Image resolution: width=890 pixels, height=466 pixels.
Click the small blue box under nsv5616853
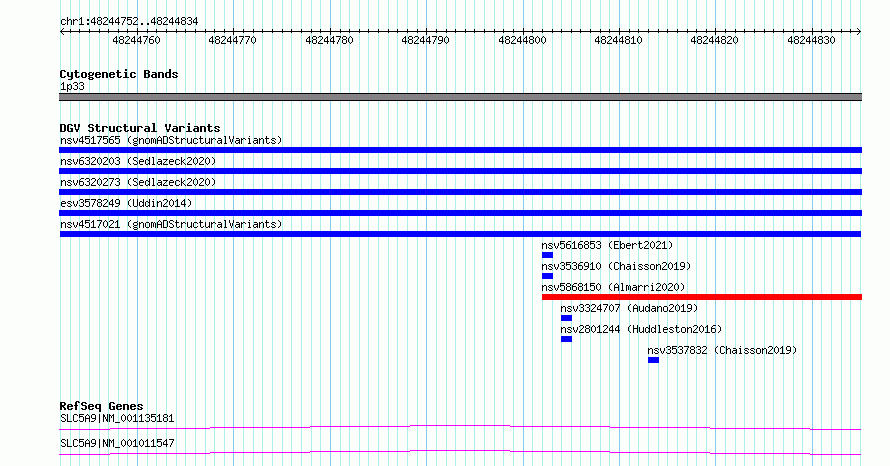(547, 255)
